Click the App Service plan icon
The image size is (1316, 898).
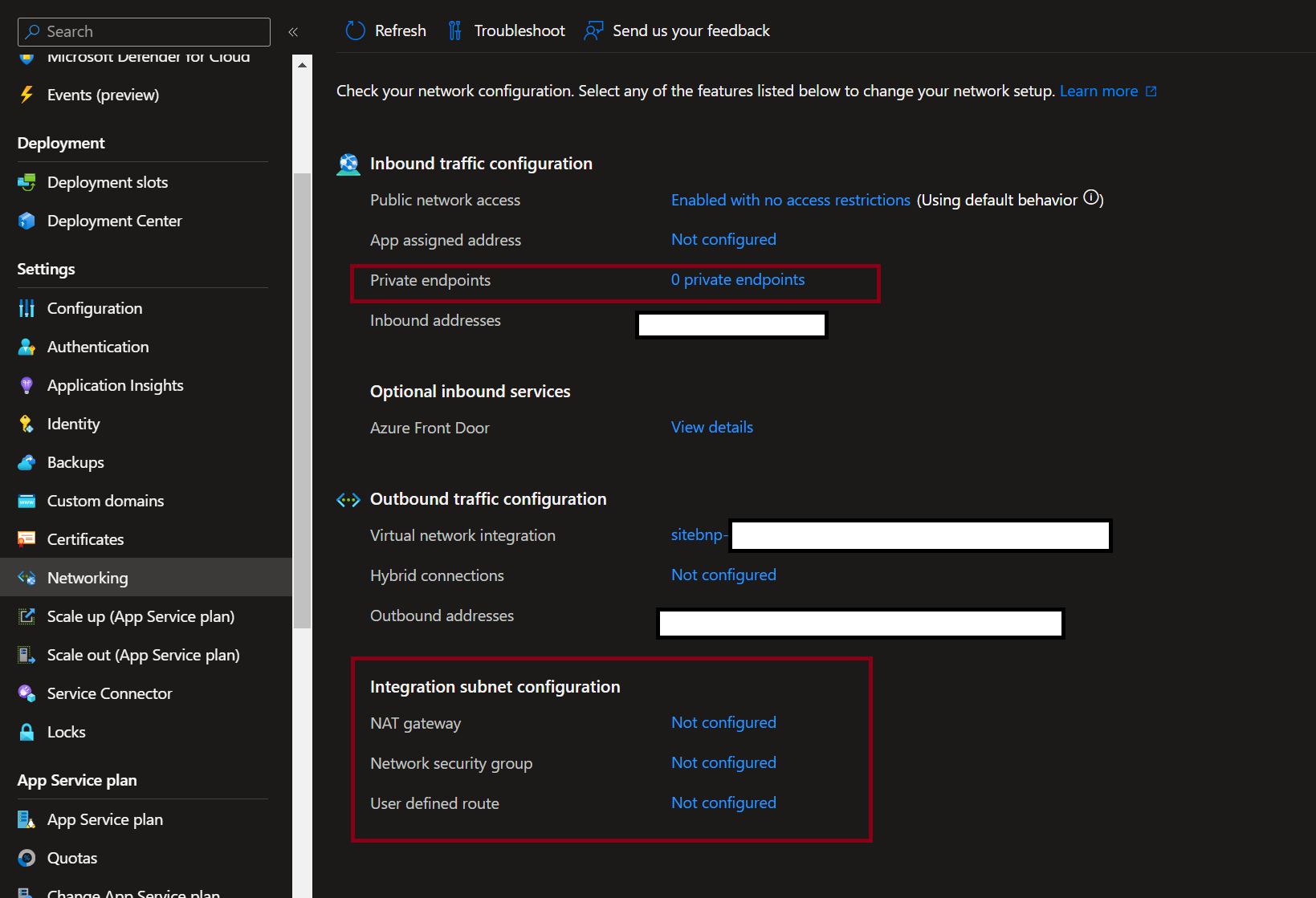coord(26,819)
